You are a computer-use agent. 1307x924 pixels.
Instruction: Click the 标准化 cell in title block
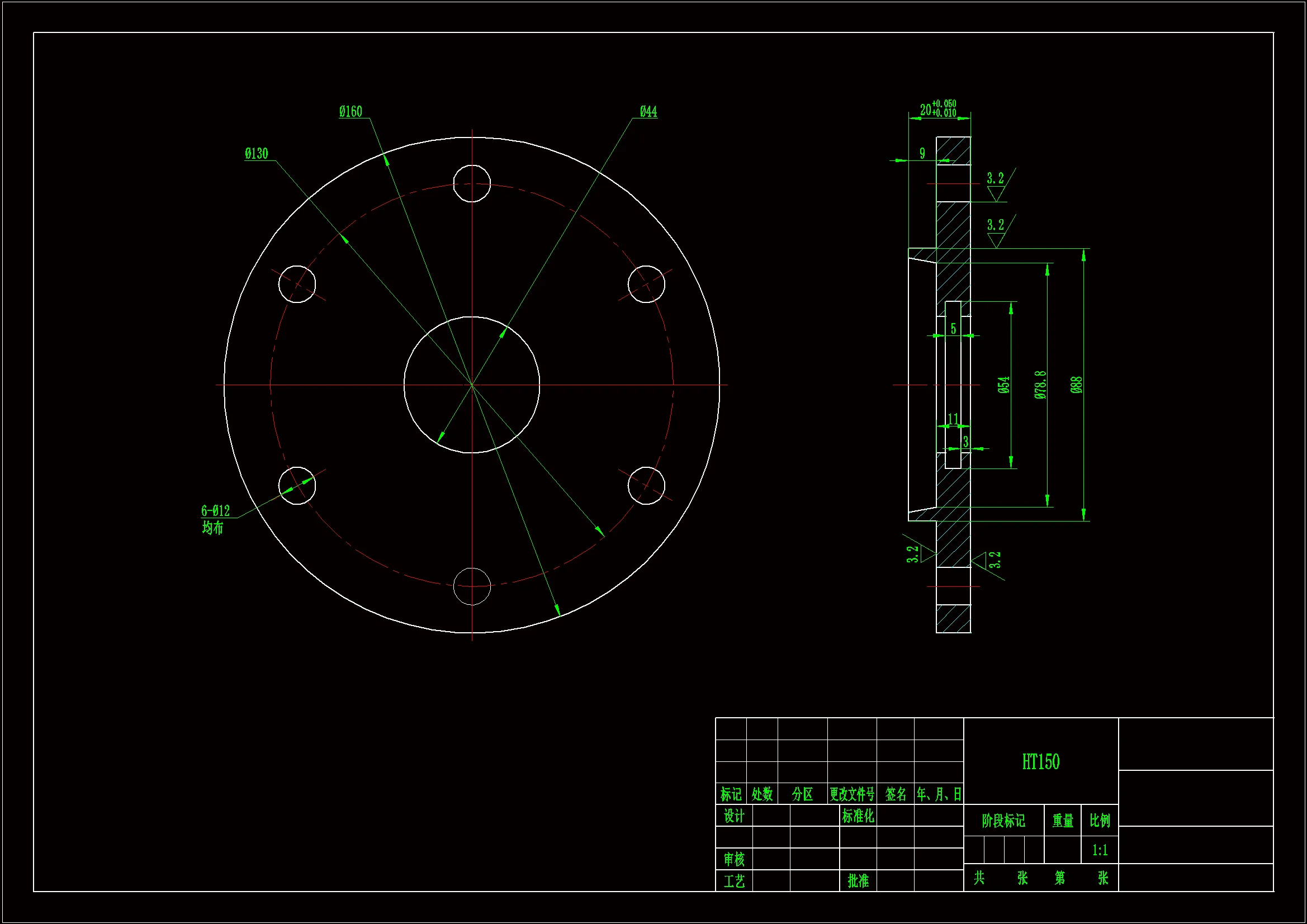point(858,816)
